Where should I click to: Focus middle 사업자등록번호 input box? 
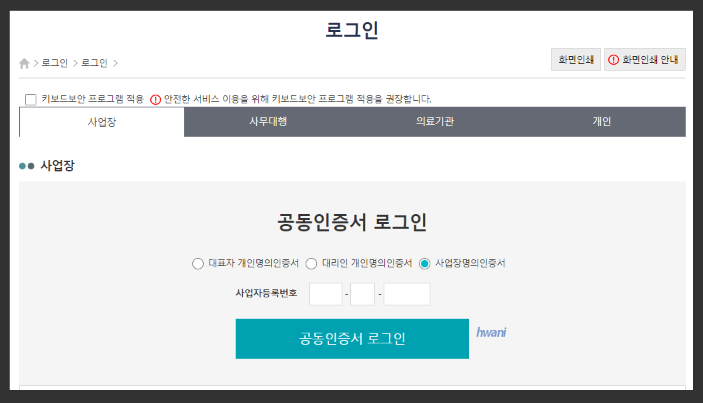(362, 294)
